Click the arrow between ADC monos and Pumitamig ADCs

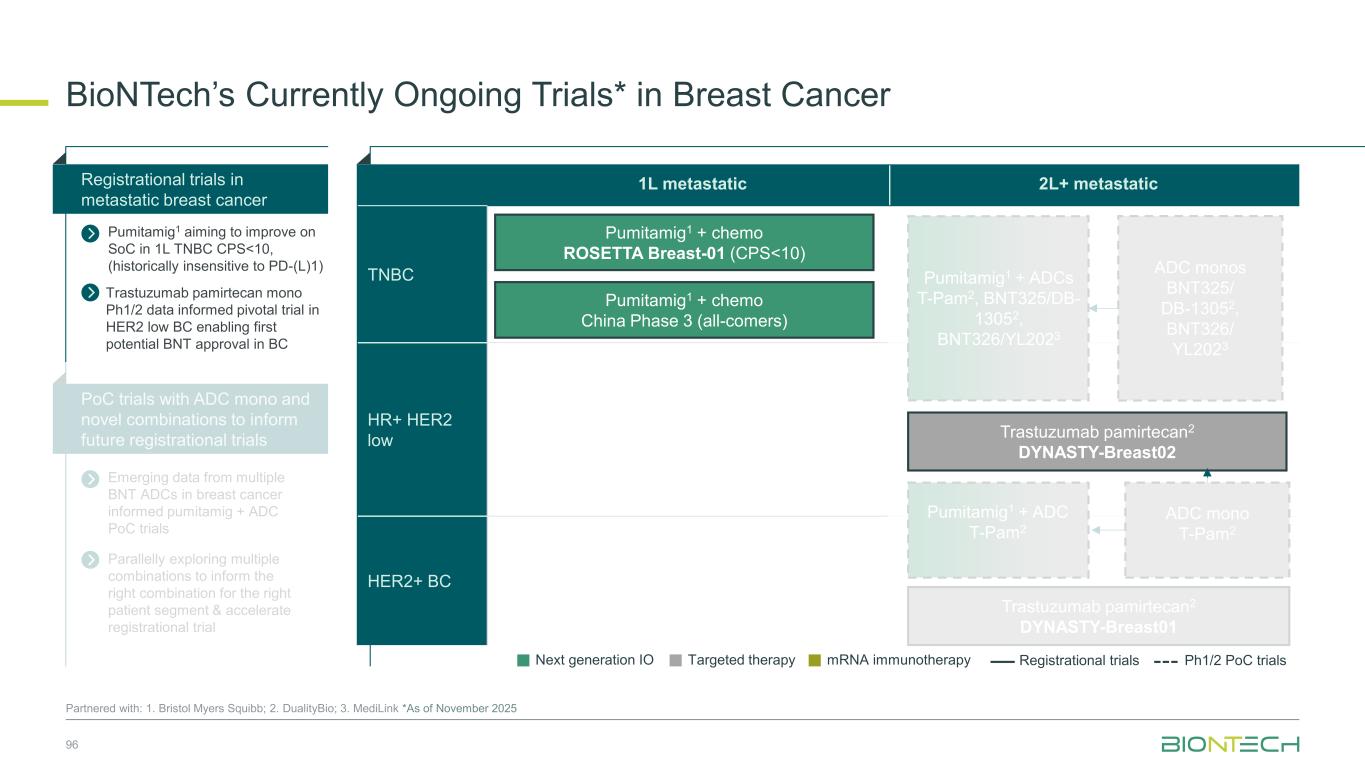(1103, 309)
